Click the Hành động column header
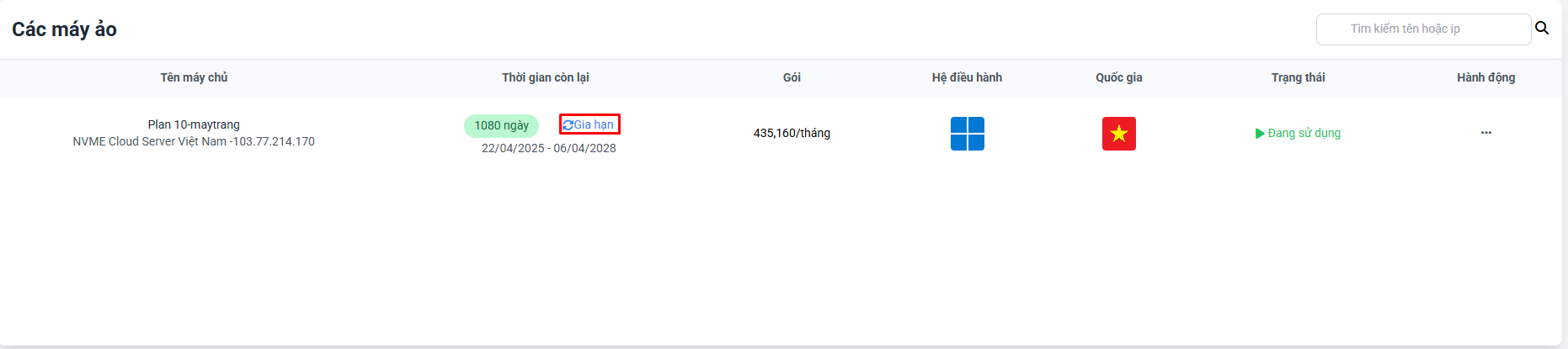The image size is (1568, 349). pos(1486,77)
